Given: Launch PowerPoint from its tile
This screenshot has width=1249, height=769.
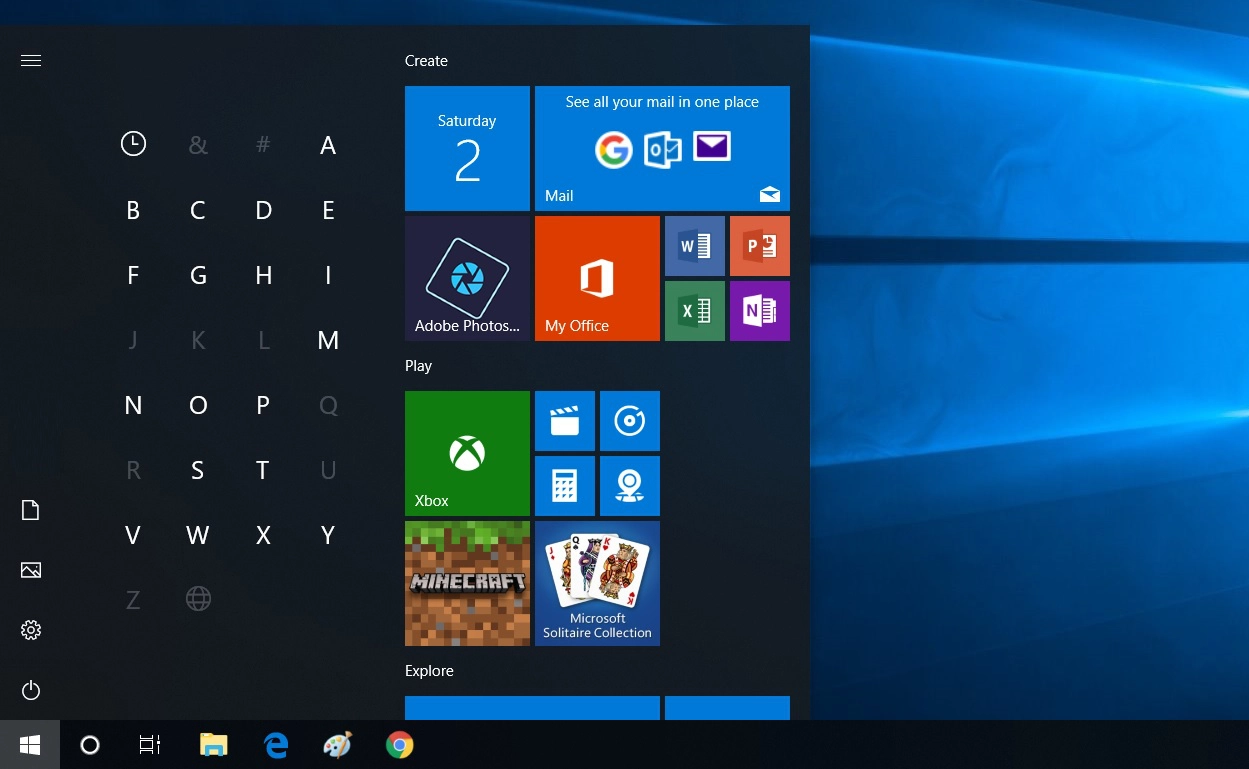Looking at the screenshot, I should tap(759, 246).
